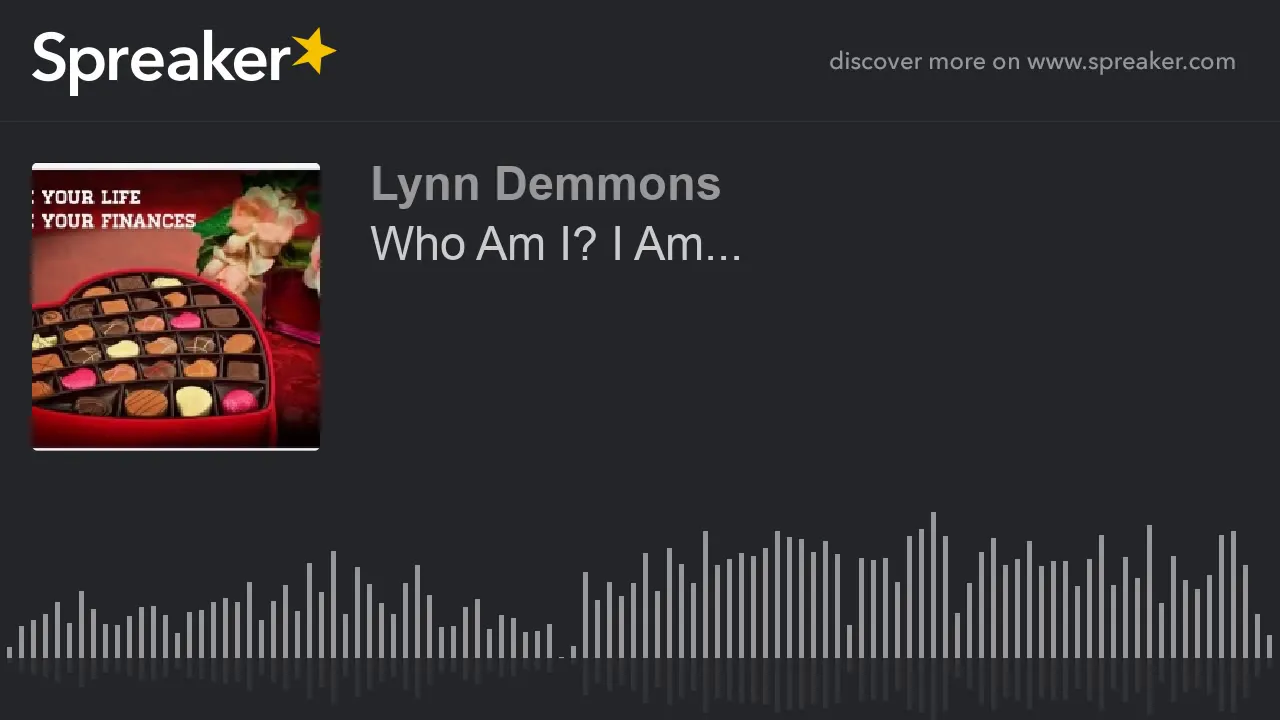Click the last waveform bar at right edge
The image size is (1280, 720).
click(1269, 646)
